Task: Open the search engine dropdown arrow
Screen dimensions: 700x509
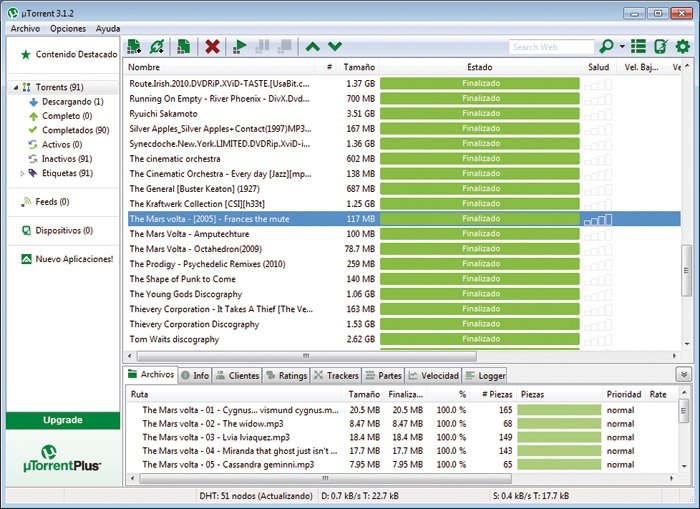Action: (x=622, y=46)
